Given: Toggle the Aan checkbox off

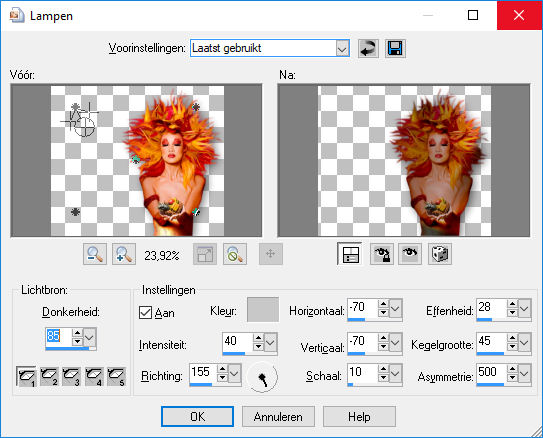Looking at the screenshot, I should pyautogui.click(x=145, y=312).
